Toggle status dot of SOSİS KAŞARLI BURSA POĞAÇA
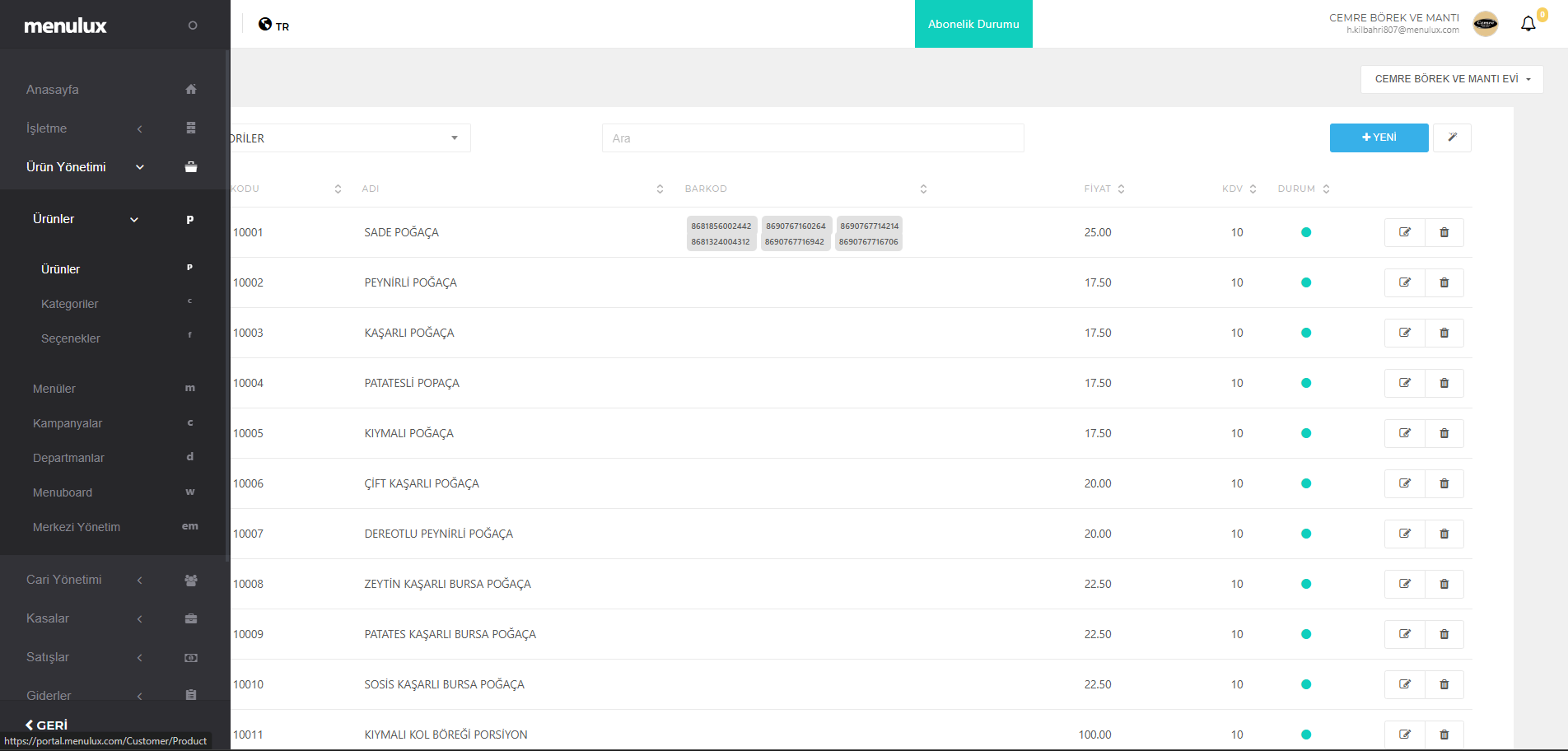1568x751 pixels. (x=1306, y=684)
